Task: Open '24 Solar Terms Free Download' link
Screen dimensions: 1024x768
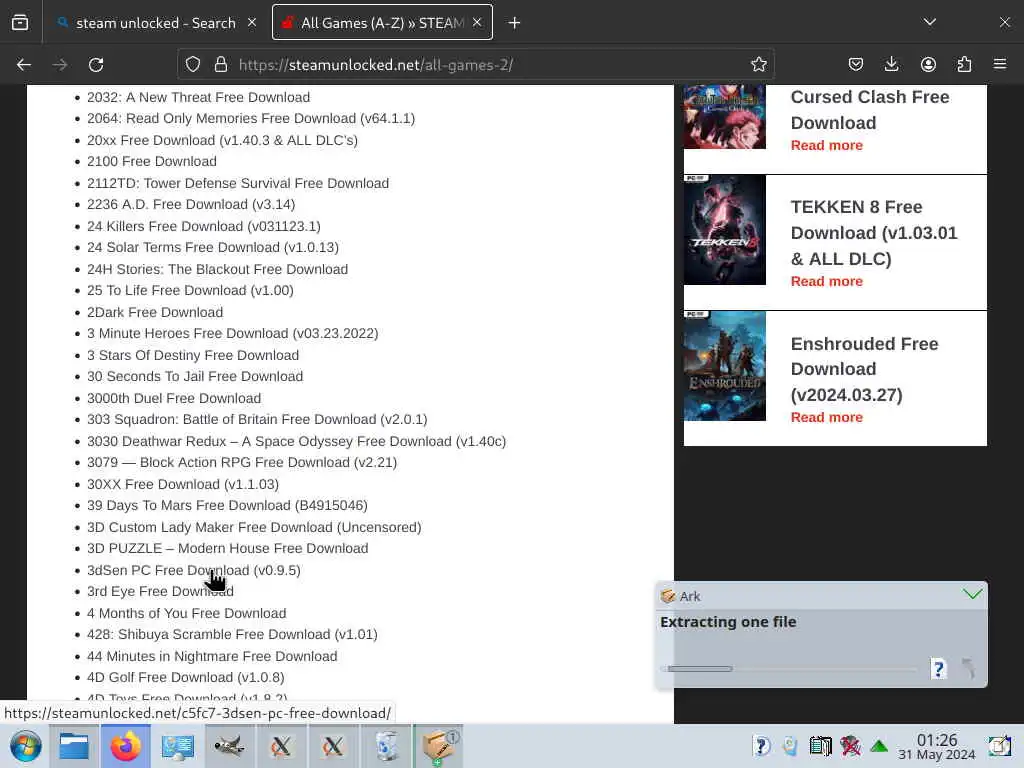Action: pyautogui.click(x=213, y=248)
